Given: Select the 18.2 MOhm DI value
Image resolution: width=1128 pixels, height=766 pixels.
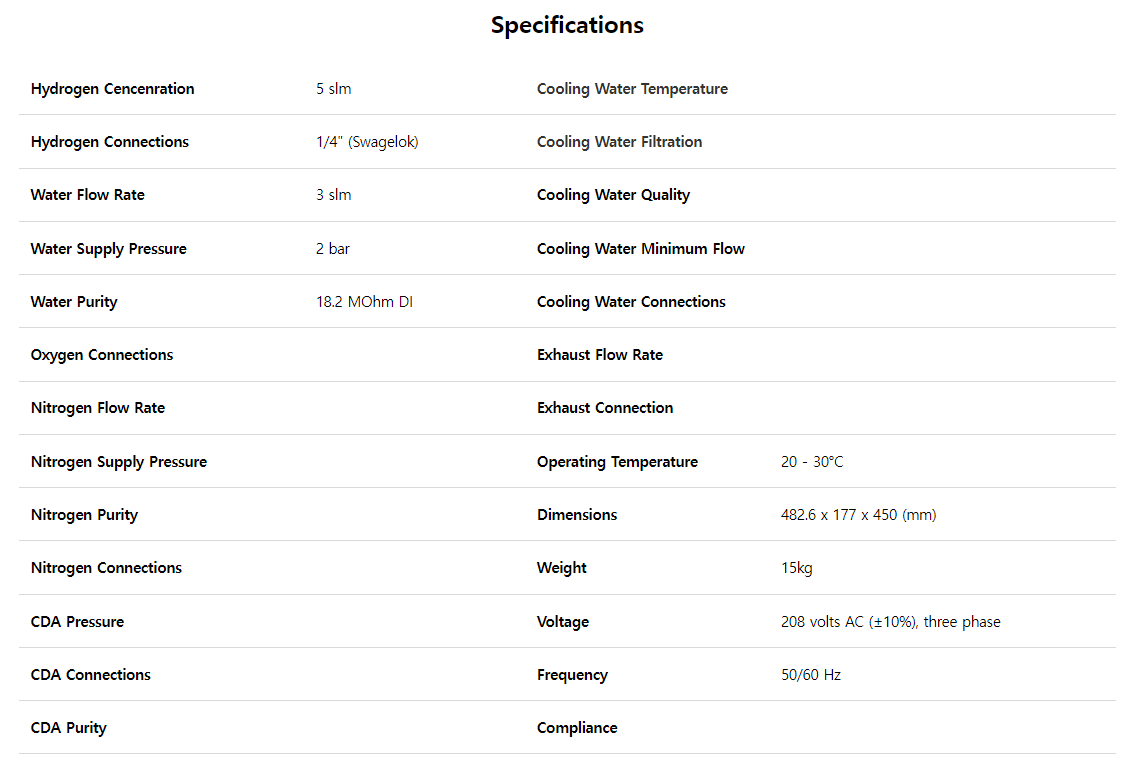Looking at the screenshot, I should (364, 302).
